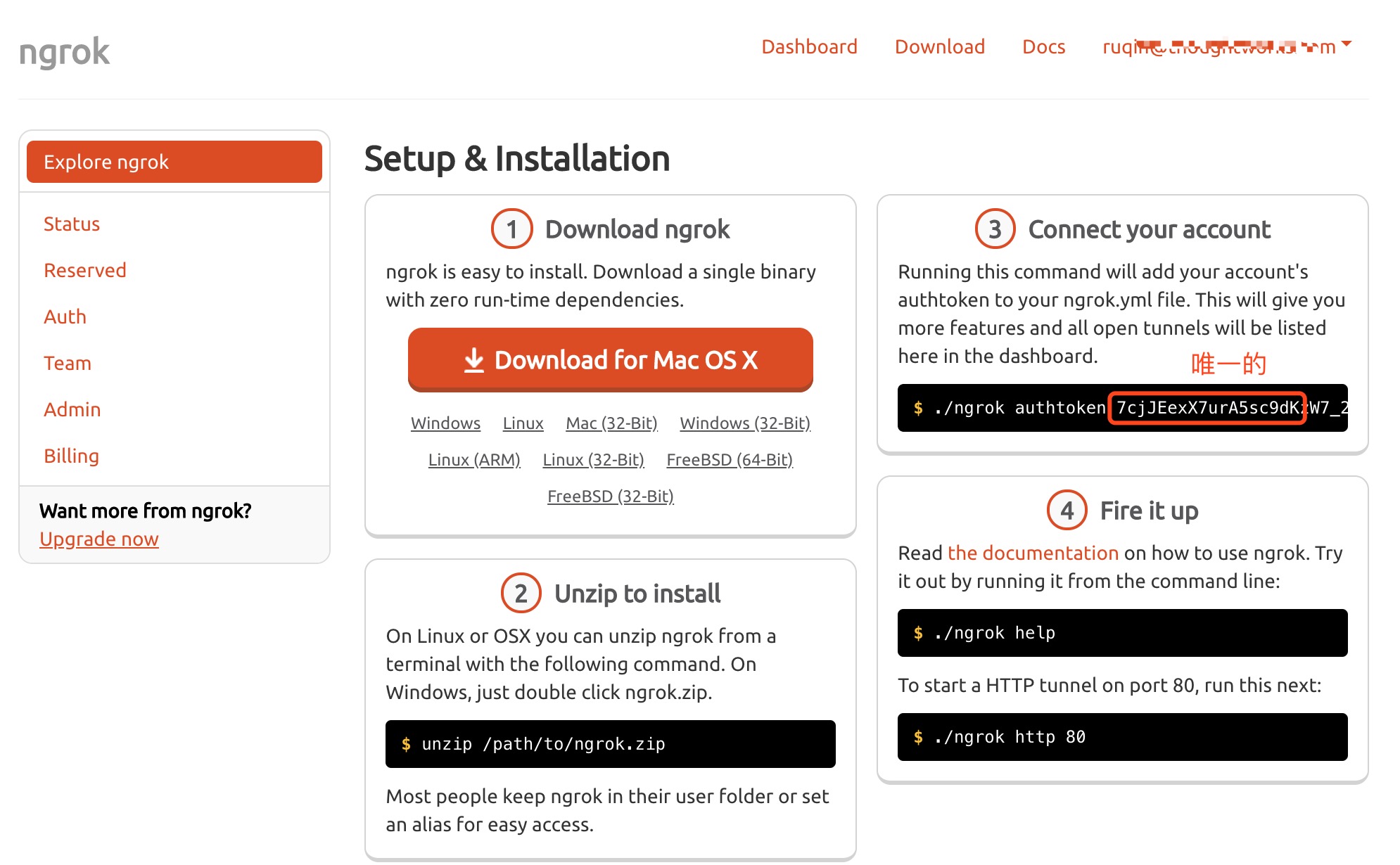This screenshot has height=865, width=1400.
Task: Click the Fire it up heading
Action: tap(1150, 511)
